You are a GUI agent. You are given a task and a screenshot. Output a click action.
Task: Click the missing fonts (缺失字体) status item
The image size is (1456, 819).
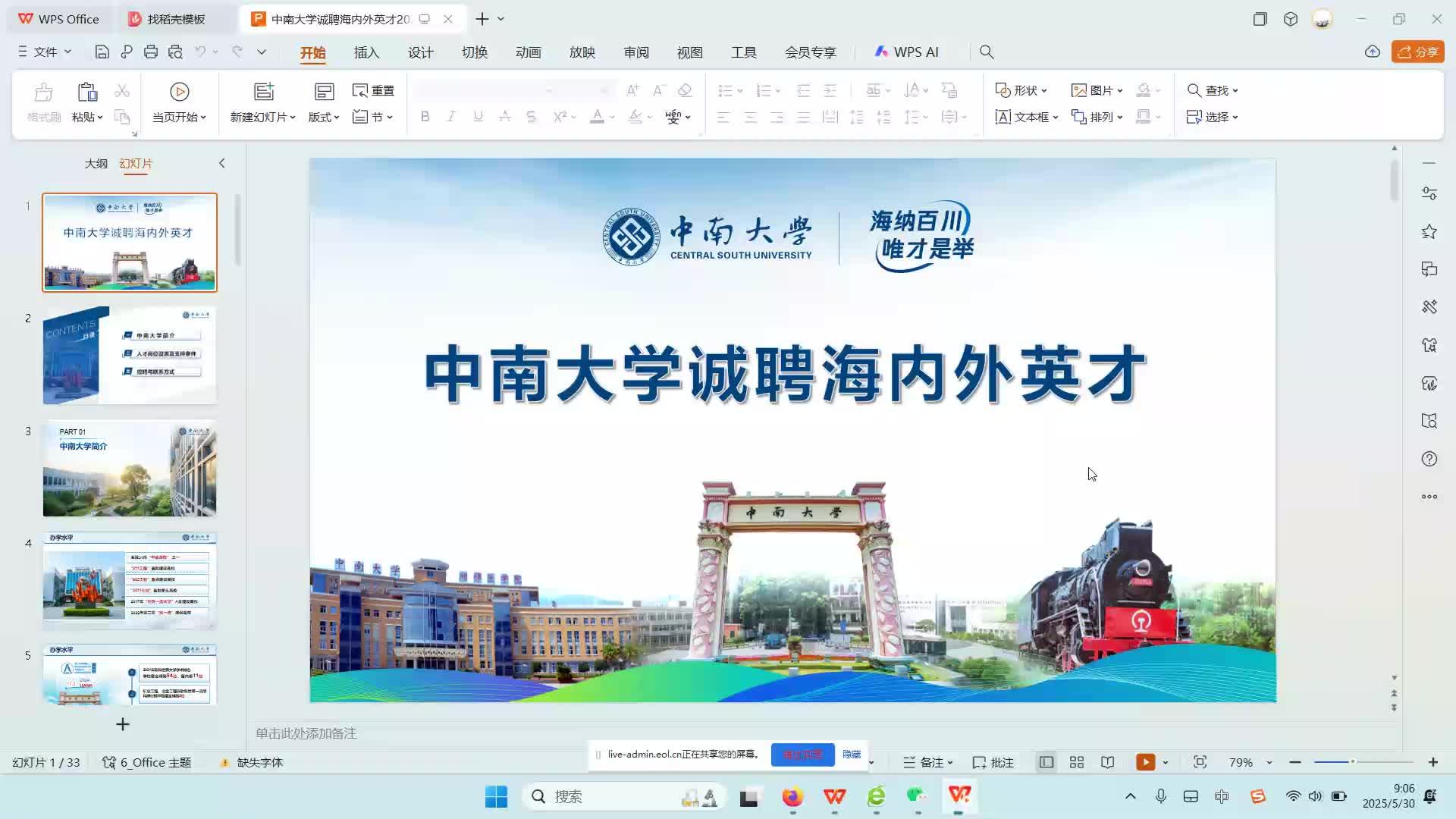click(251, 762)
